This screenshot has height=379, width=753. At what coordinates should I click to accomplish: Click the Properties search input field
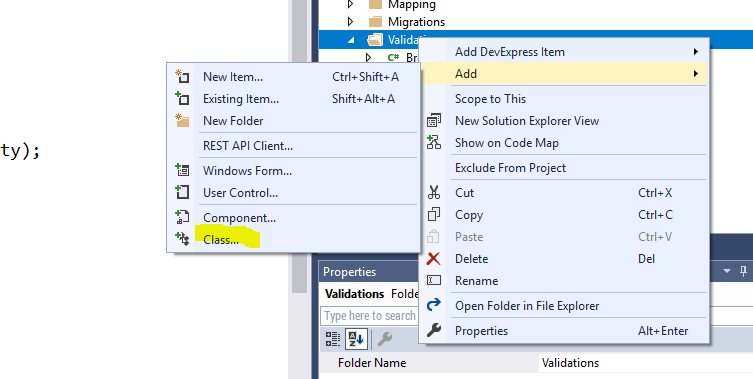pos(369,316)
